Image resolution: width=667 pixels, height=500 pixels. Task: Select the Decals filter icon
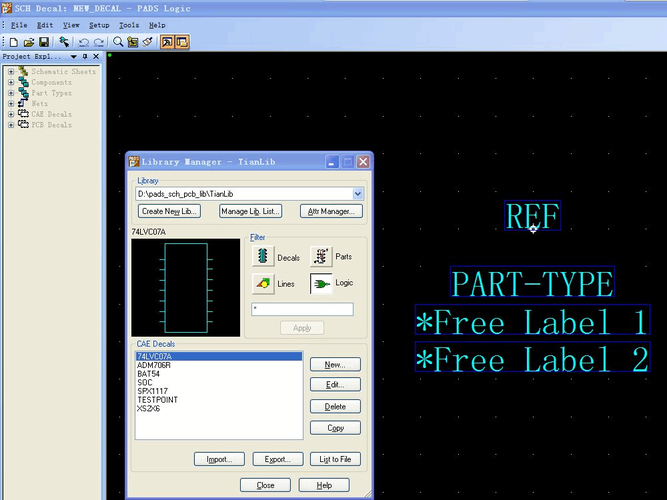point(263,256)
